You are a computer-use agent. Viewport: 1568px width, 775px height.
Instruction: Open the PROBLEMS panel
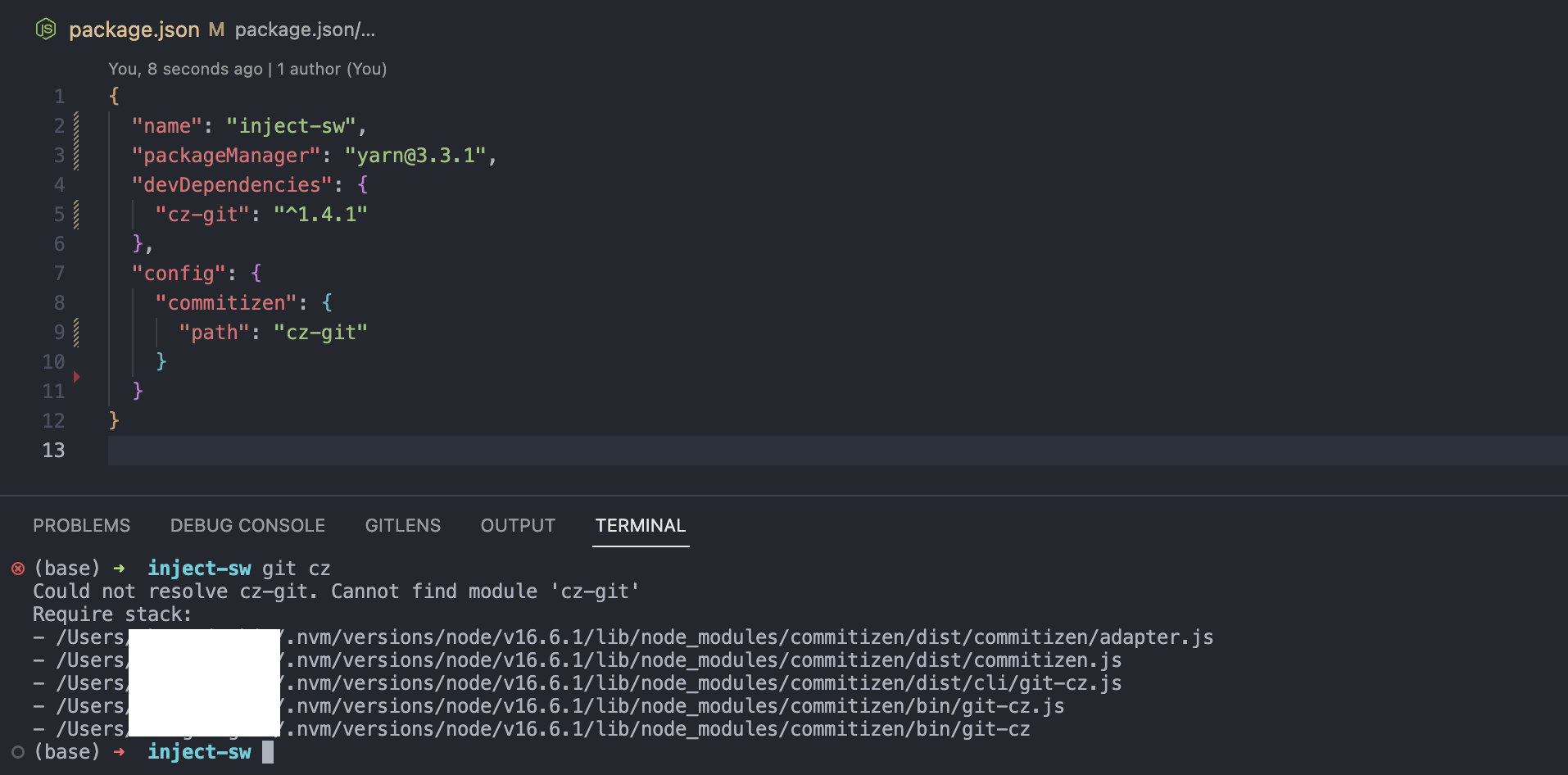(x=81, y=525)
